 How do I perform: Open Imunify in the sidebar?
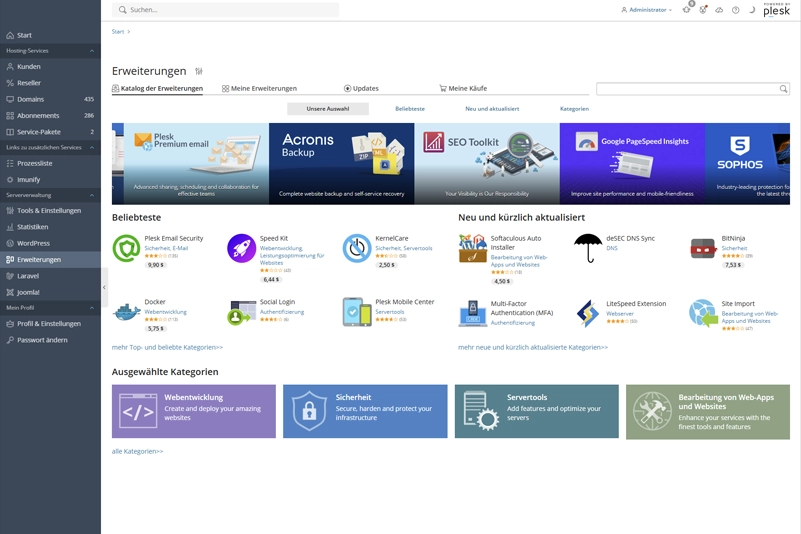pos(50,180)
